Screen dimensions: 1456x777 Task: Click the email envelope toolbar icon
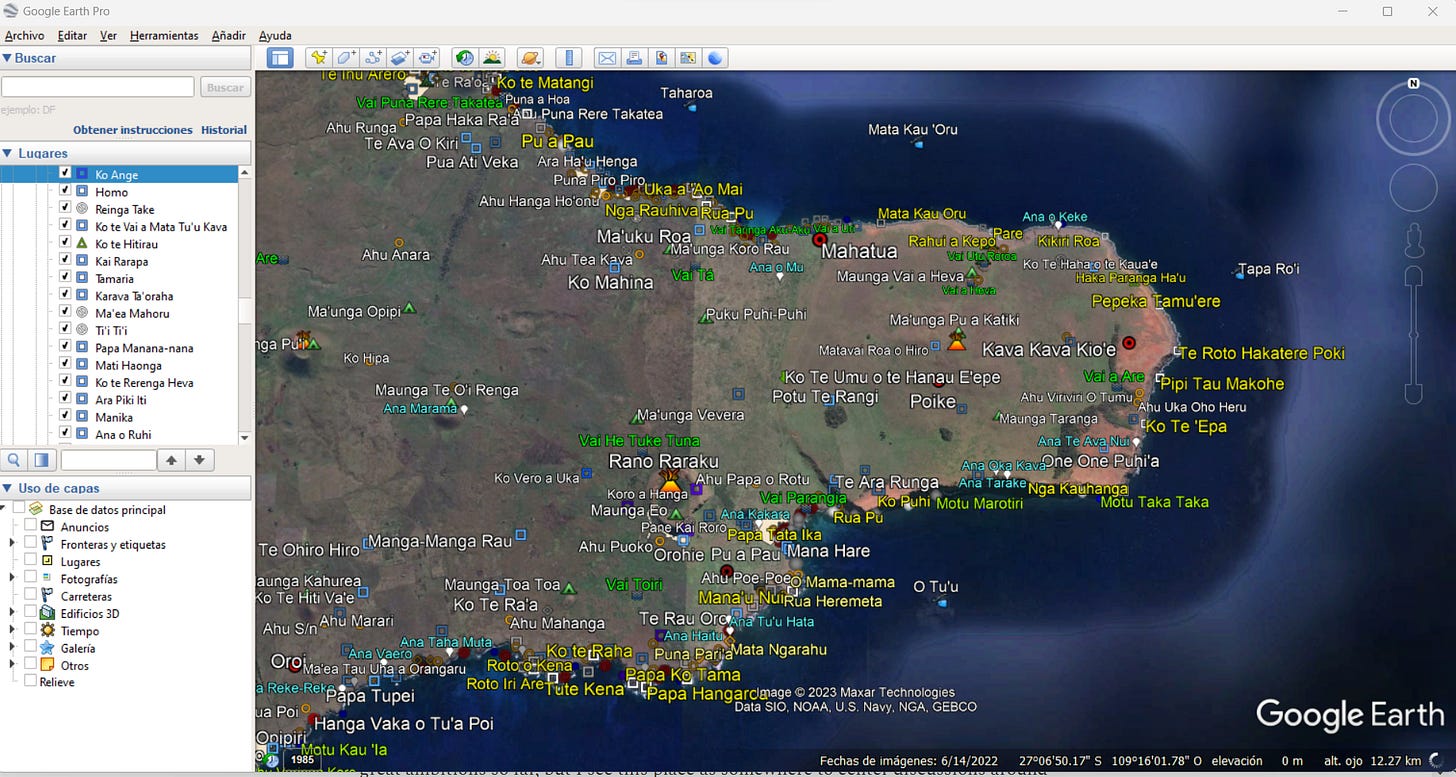[606, 58]
